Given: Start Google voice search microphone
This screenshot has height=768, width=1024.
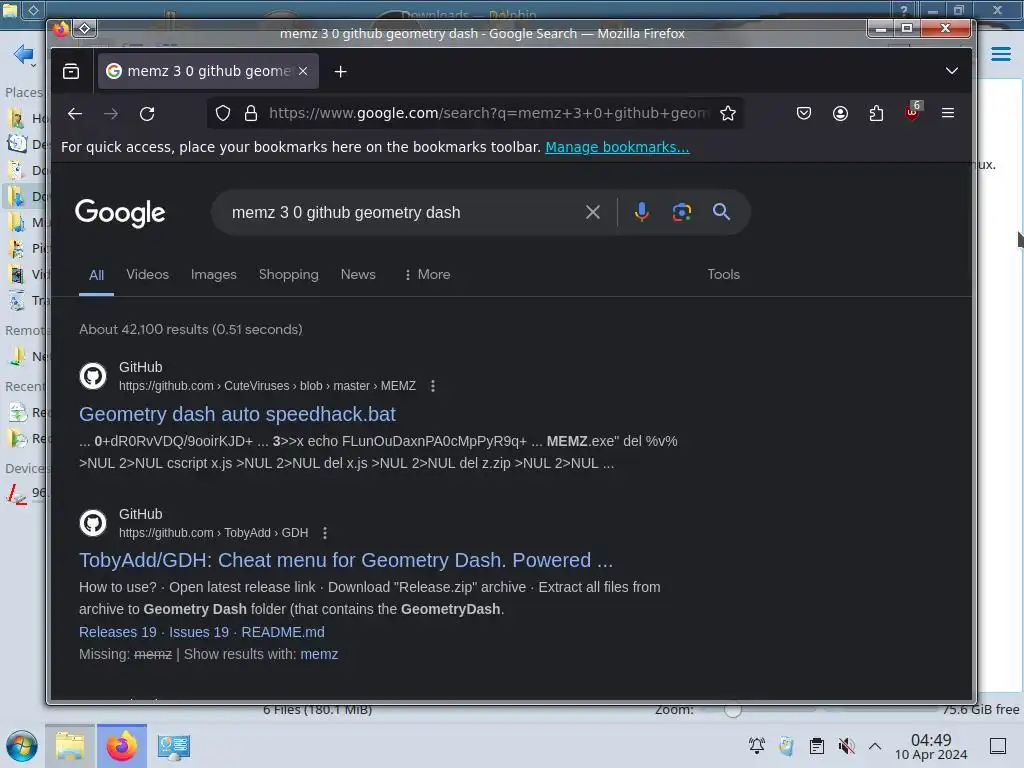Looking at the screenshot, I should click(642, 212).
